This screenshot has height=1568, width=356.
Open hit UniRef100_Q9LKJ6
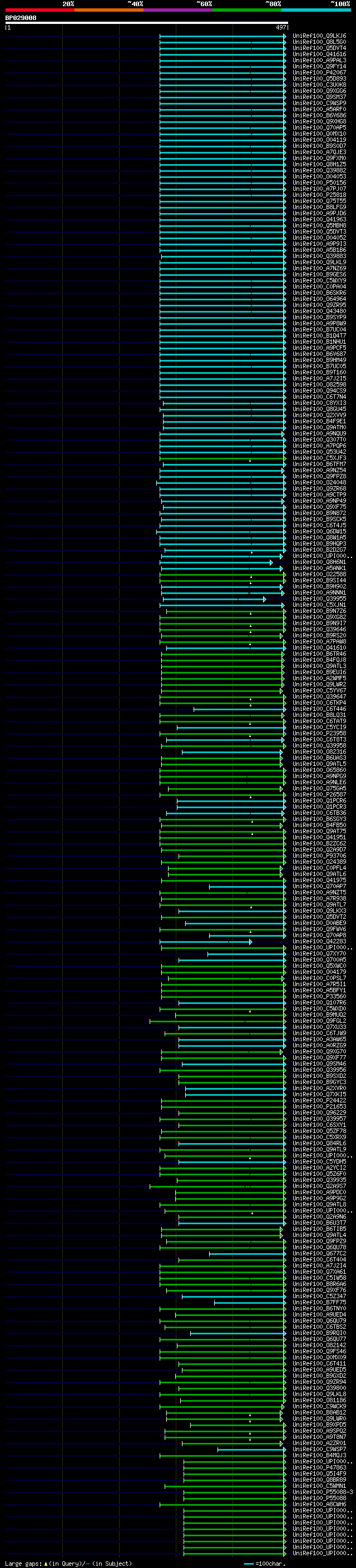point(319,36)
